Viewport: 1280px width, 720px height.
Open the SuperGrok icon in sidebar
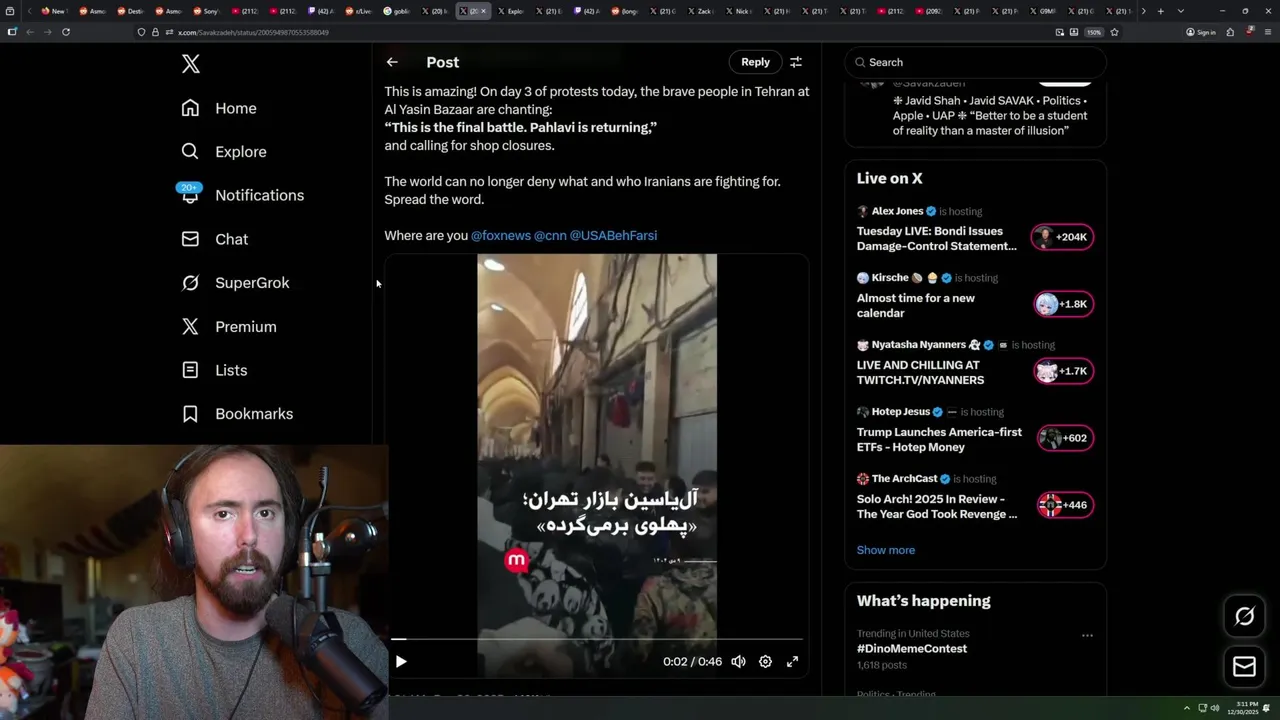(190, 283)
